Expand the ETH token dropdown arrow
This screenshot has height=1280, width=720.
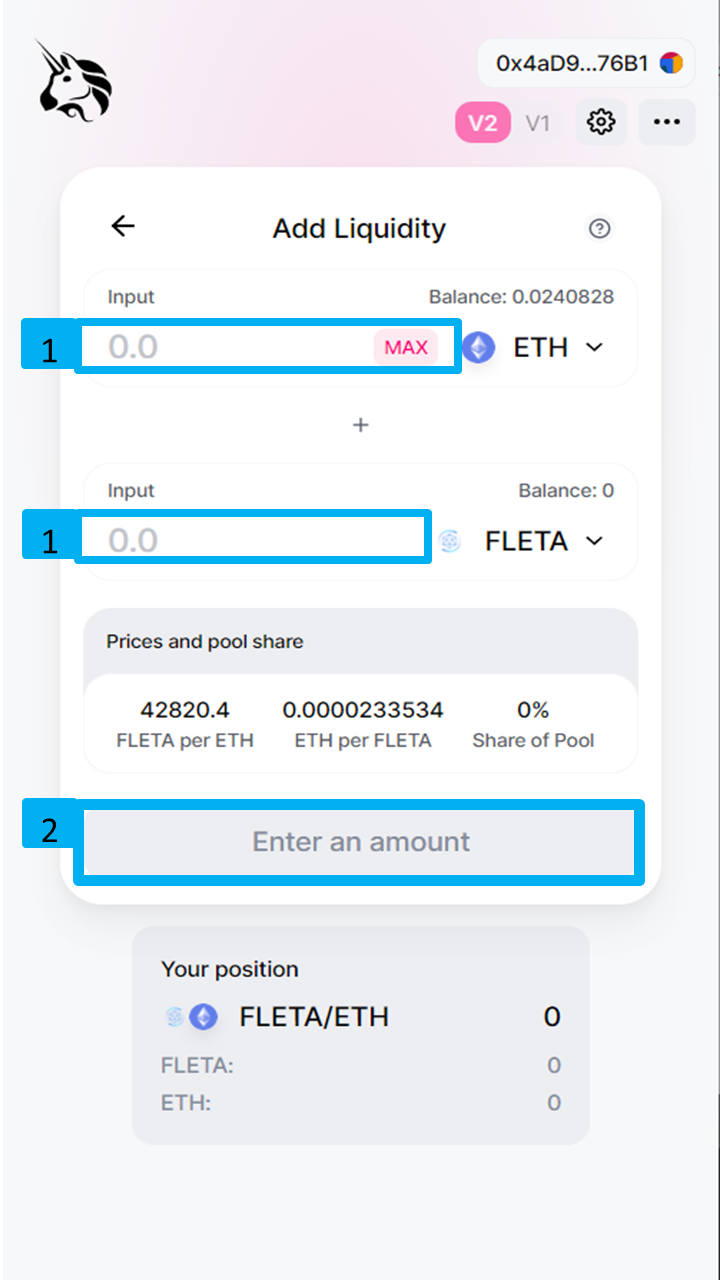[x=595, y=347]
